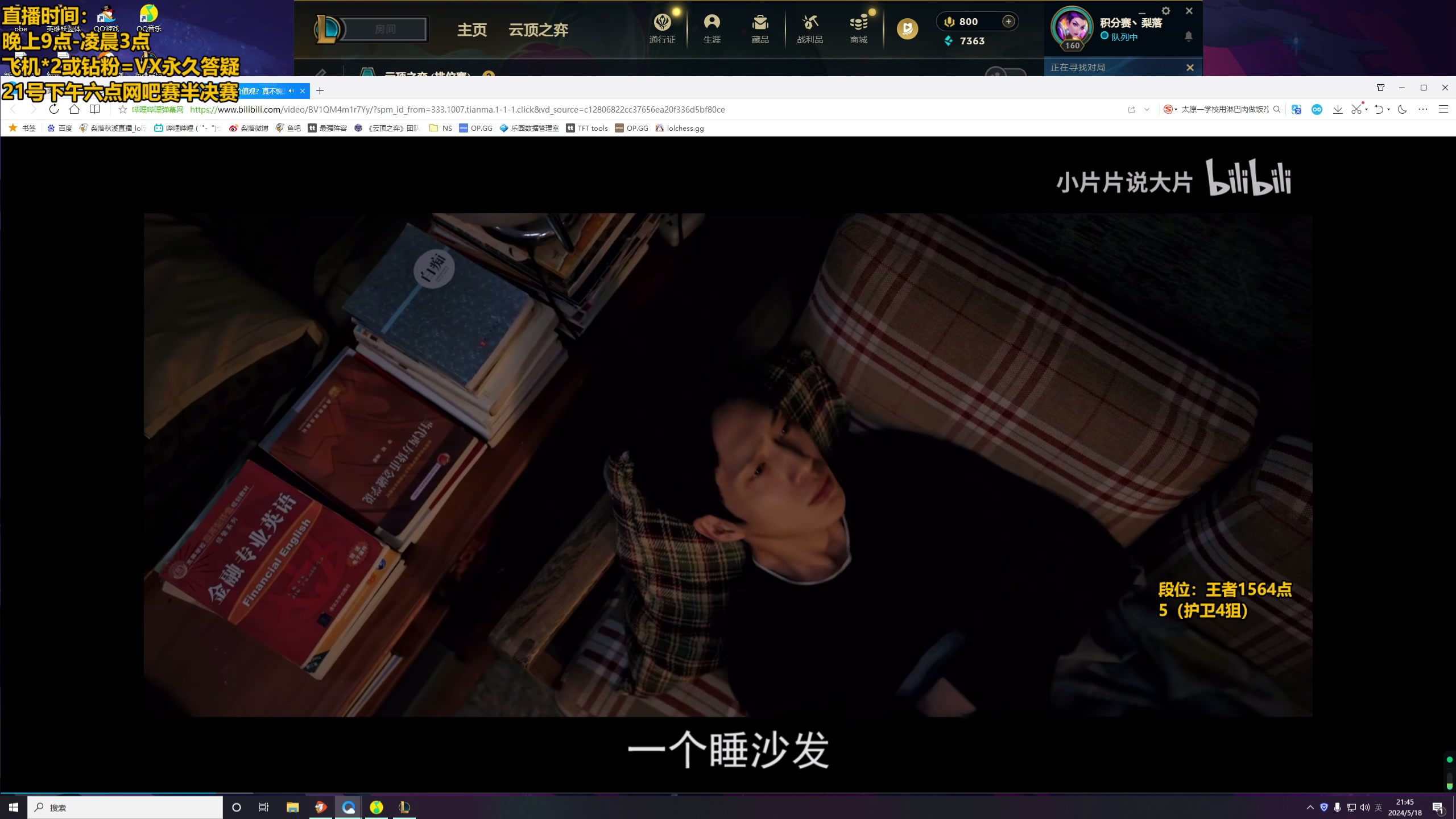Click Bilibili video playing area
The image size is (1456, 819).
coord(728,464)
